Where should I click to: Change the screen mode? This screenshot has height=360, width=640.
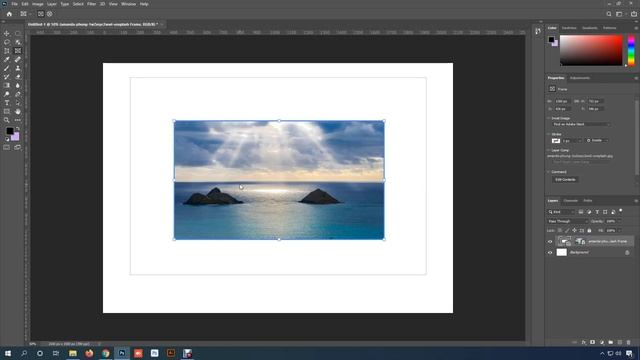(x=18, y=147)
